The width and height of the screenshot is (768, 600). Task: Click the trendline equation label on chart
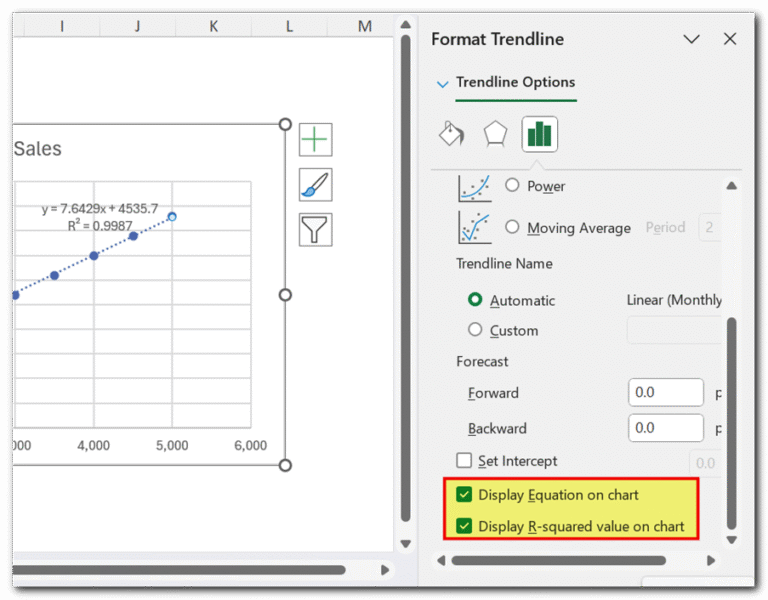pyautogui.click(x=100, y=209)
